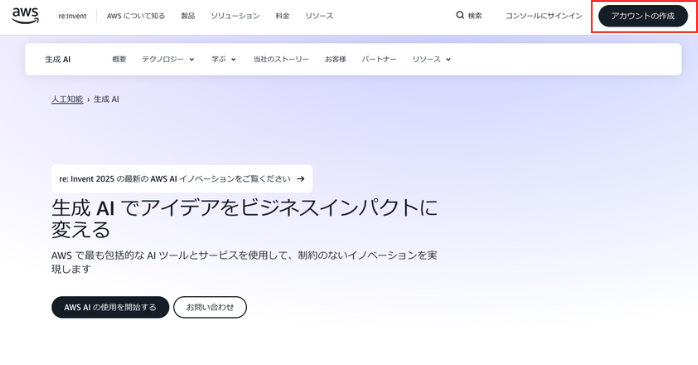Open the re: Invent 2025 innovation banner
698x365 pixels.
[x=182, y=179]
